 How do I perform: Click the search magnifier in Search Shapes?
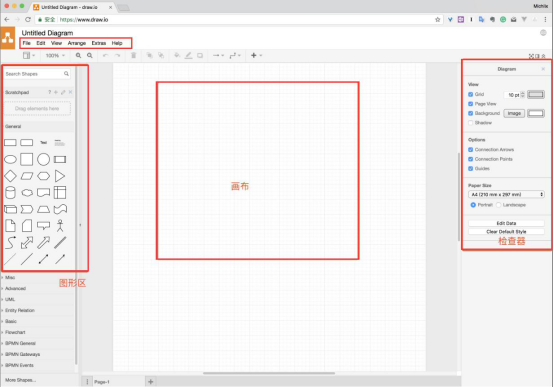coord(66,74)
